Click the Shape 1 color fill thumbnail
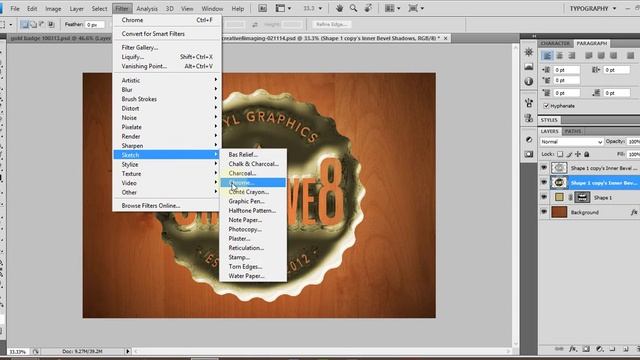This screenshot has width=640, height=360. [559, 197]
